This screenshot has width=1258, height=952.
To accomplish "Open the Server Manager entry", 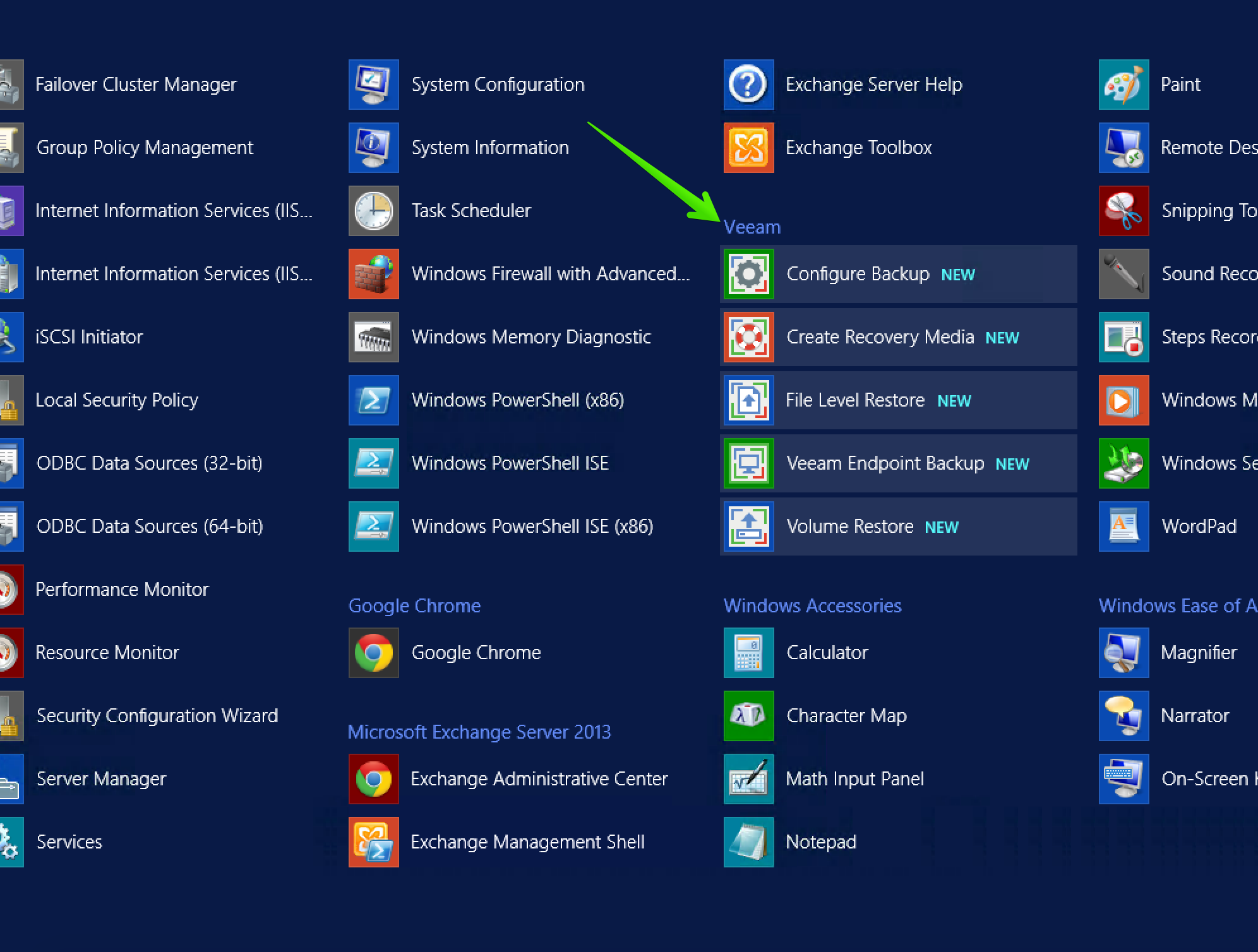I will click(x=101, y=779).
